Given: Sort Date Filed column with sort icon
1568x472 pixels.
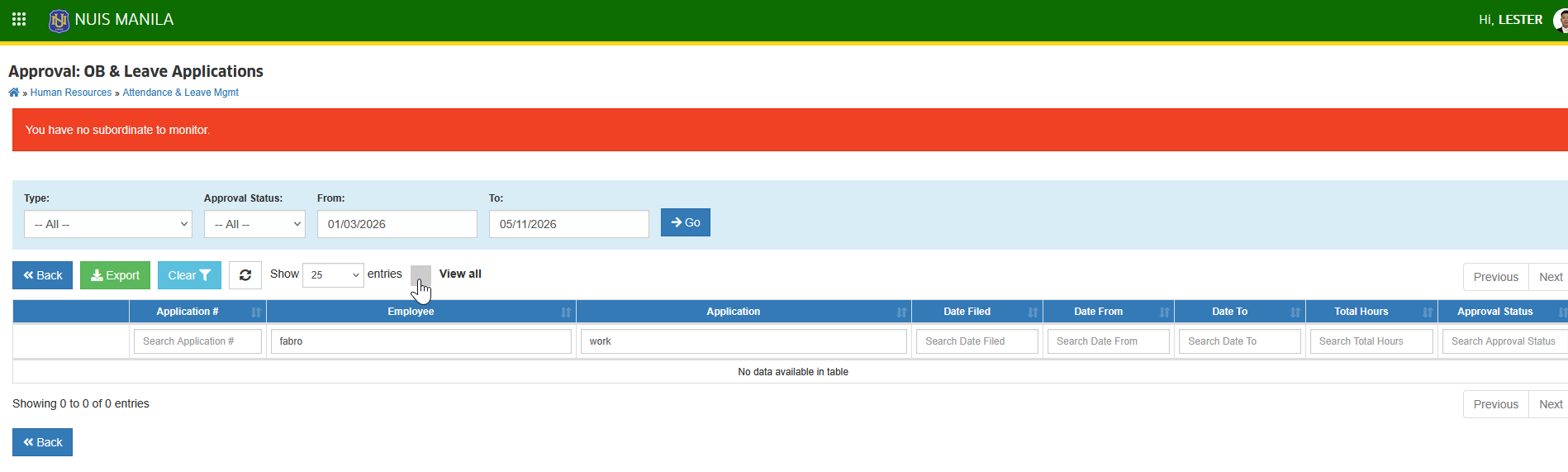Looking at the screenshot, I should click(1033, 312).
